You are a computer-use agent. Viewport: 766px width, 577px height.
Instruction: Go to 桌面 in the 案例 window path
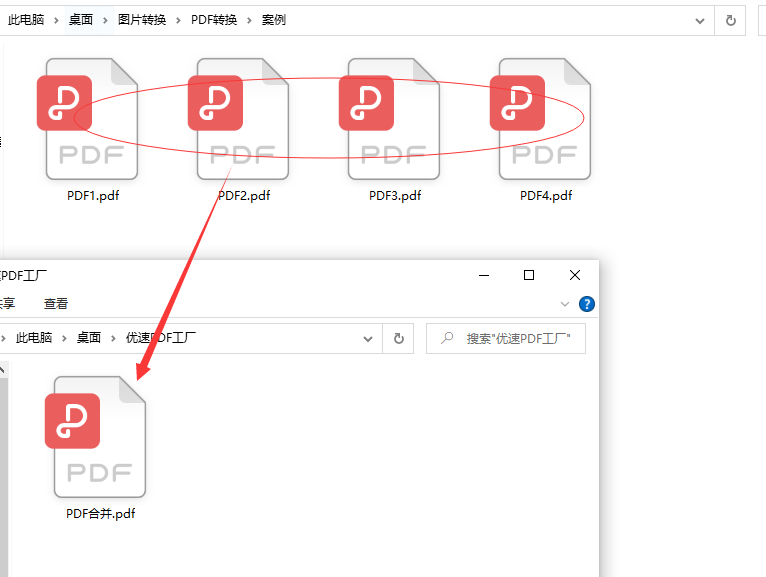pos(81,20)
